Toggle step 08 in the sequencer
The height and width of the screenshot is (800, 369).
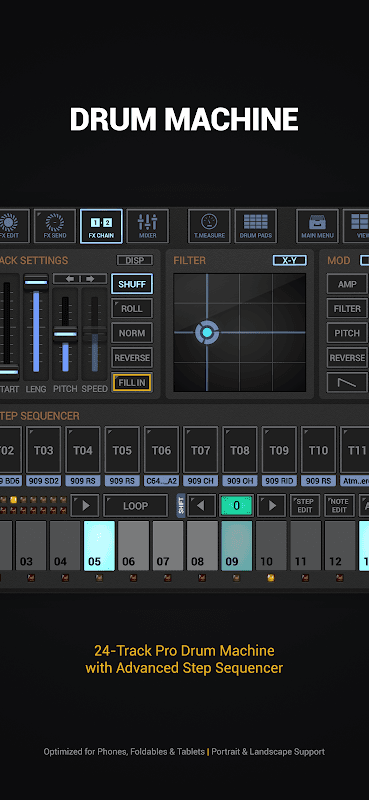pos(202,545)
